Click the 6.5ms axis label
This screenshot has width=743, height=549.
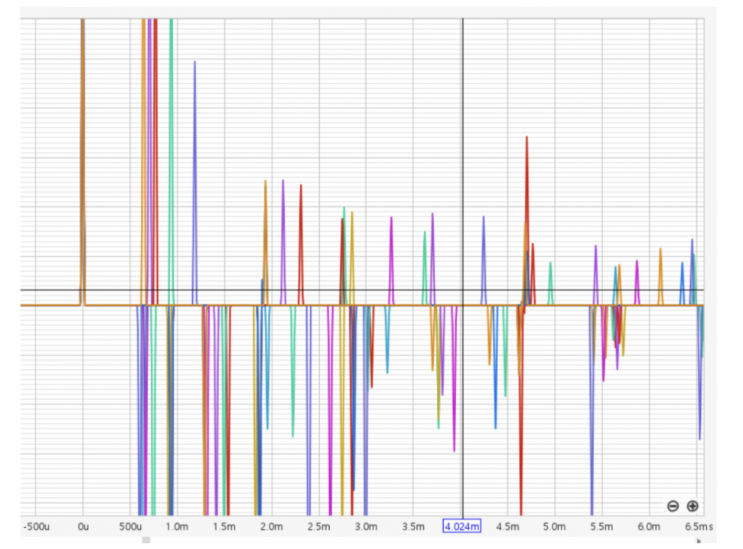pyautogui.click(x=699, y=527)
